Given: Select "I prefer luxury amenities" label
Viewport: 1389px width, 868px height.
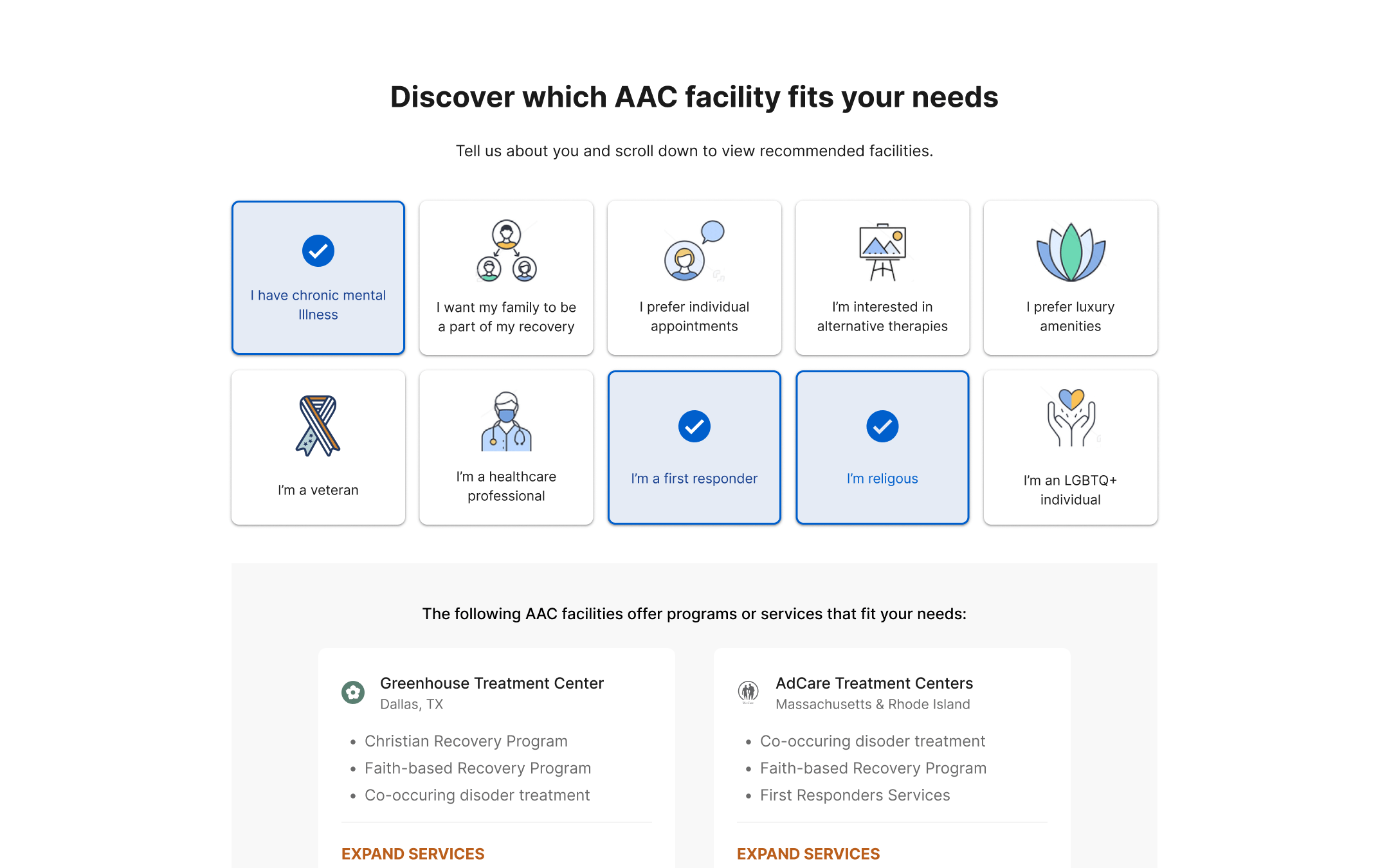Looking at the screenshot, I should click(1071, 316).
